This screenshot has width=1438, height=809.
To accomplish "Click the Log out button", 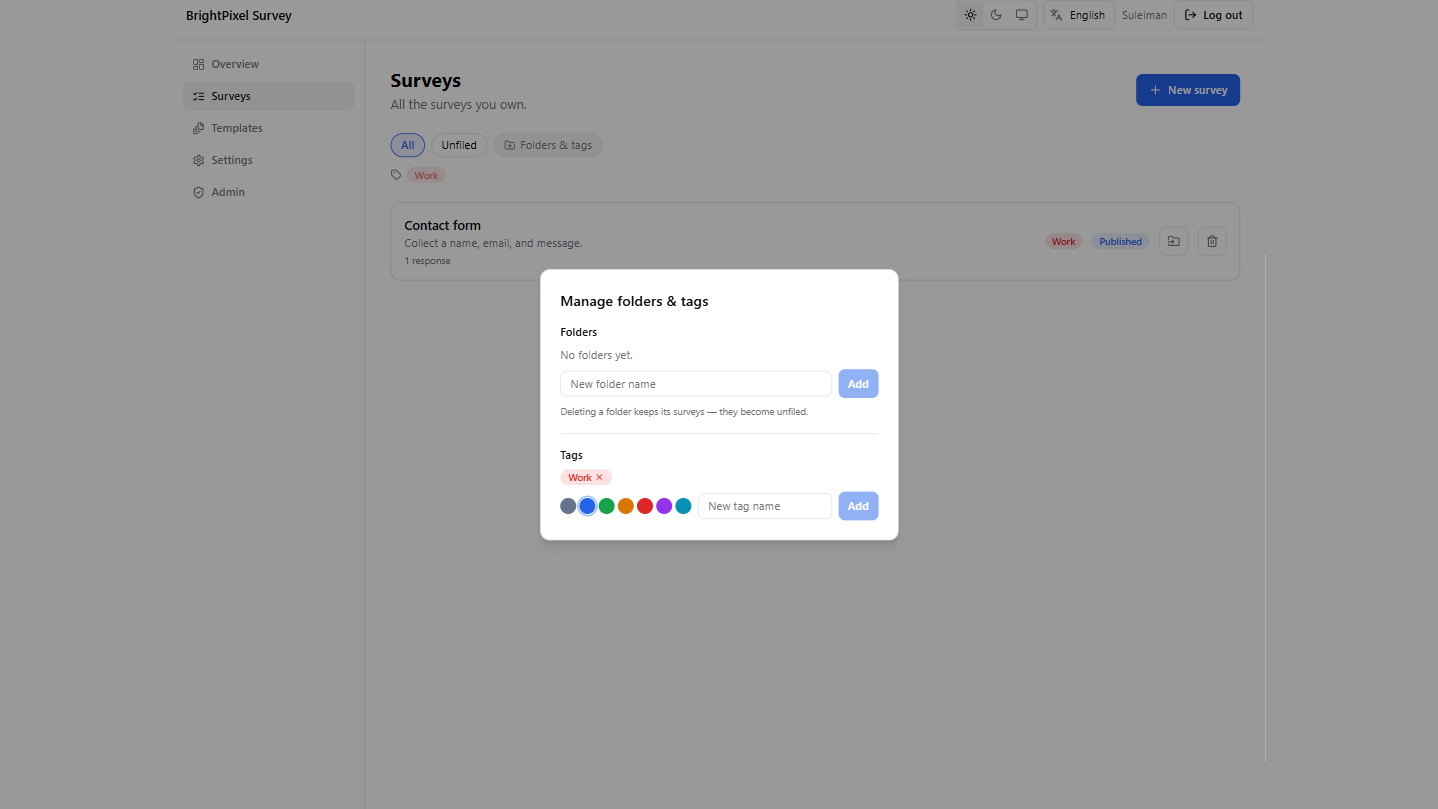I will 1213,15.
